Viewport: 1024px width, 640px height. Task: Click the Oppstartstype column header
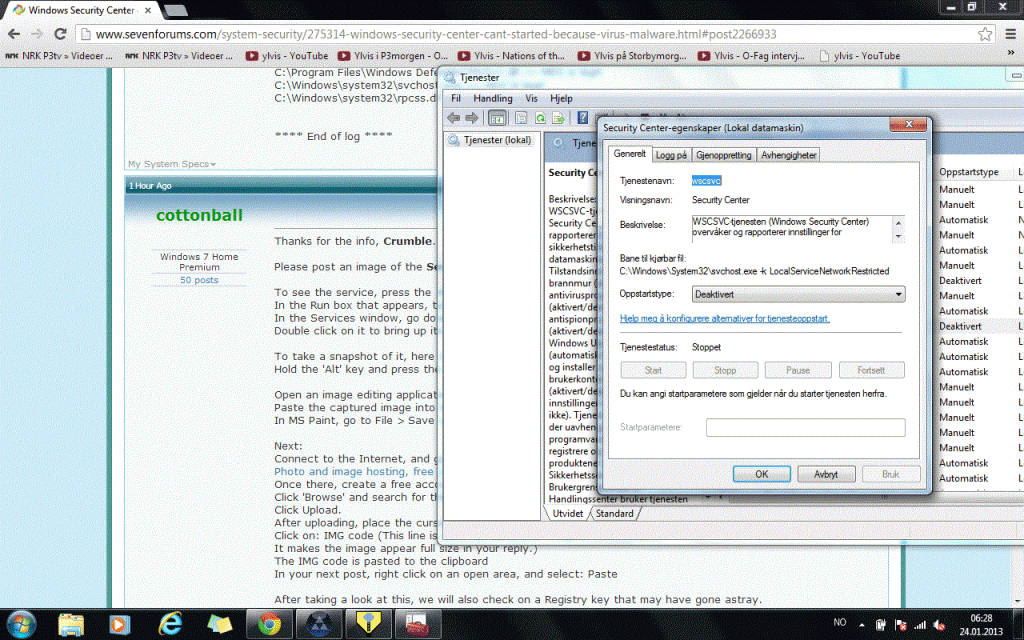pyautogui.click(x=968, y=172)
